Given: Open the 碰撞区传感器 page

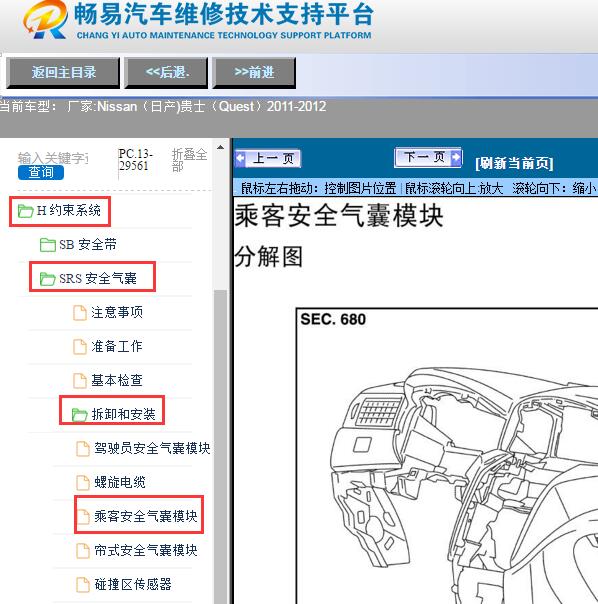Looking at the screenshot, I should [133, 584].
